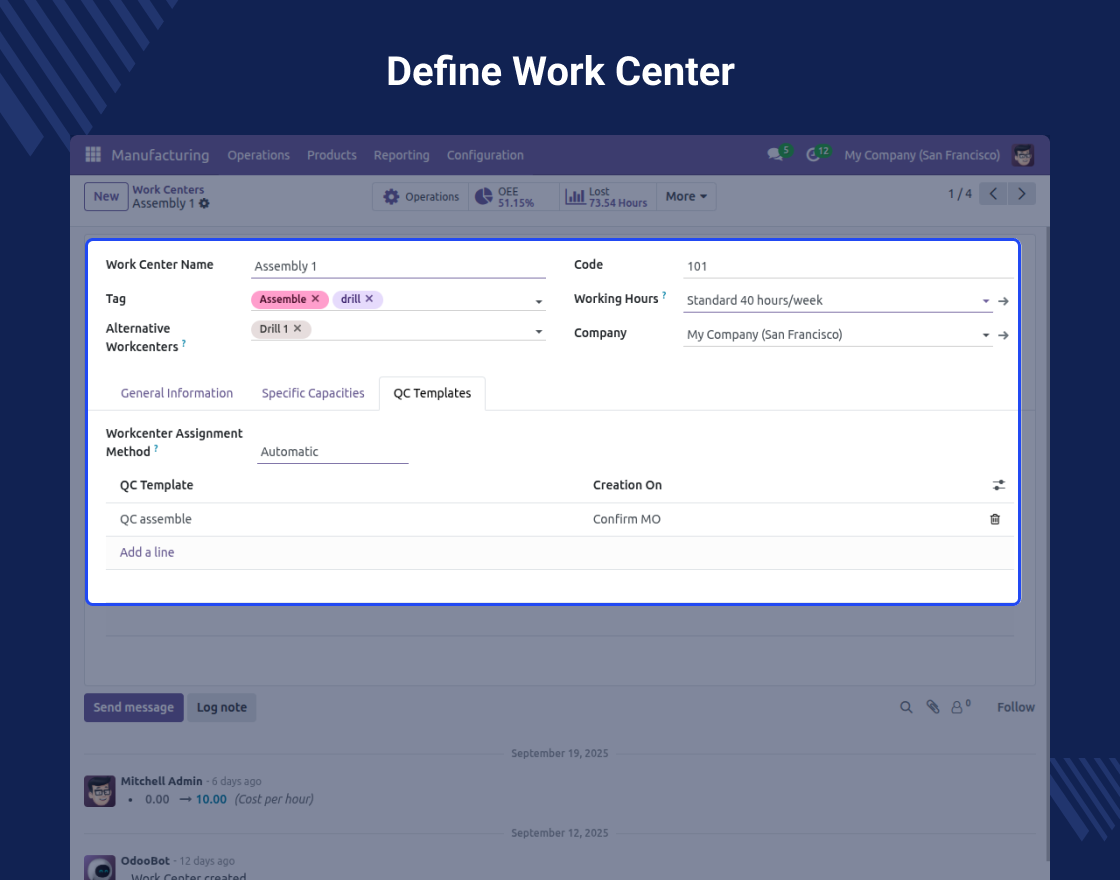Click the New button
The height and width of the screenshot is (880, 1120).
(x=106, y=196)
